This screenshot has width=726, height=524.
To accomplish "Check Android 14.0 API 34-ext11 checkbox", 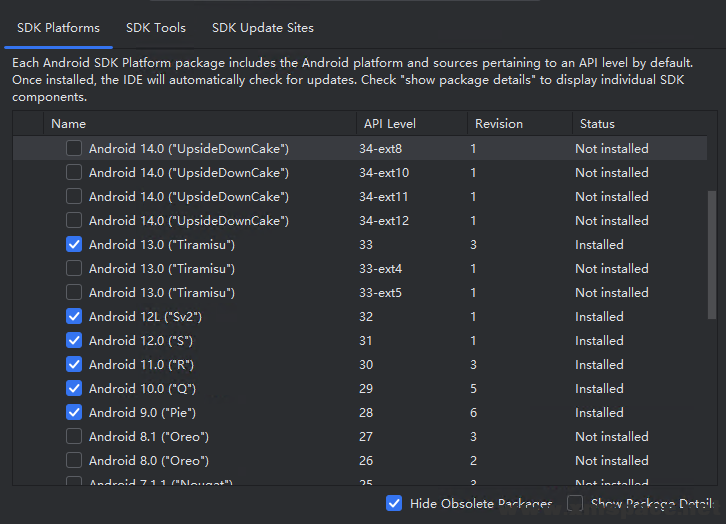I will [74, 196].
